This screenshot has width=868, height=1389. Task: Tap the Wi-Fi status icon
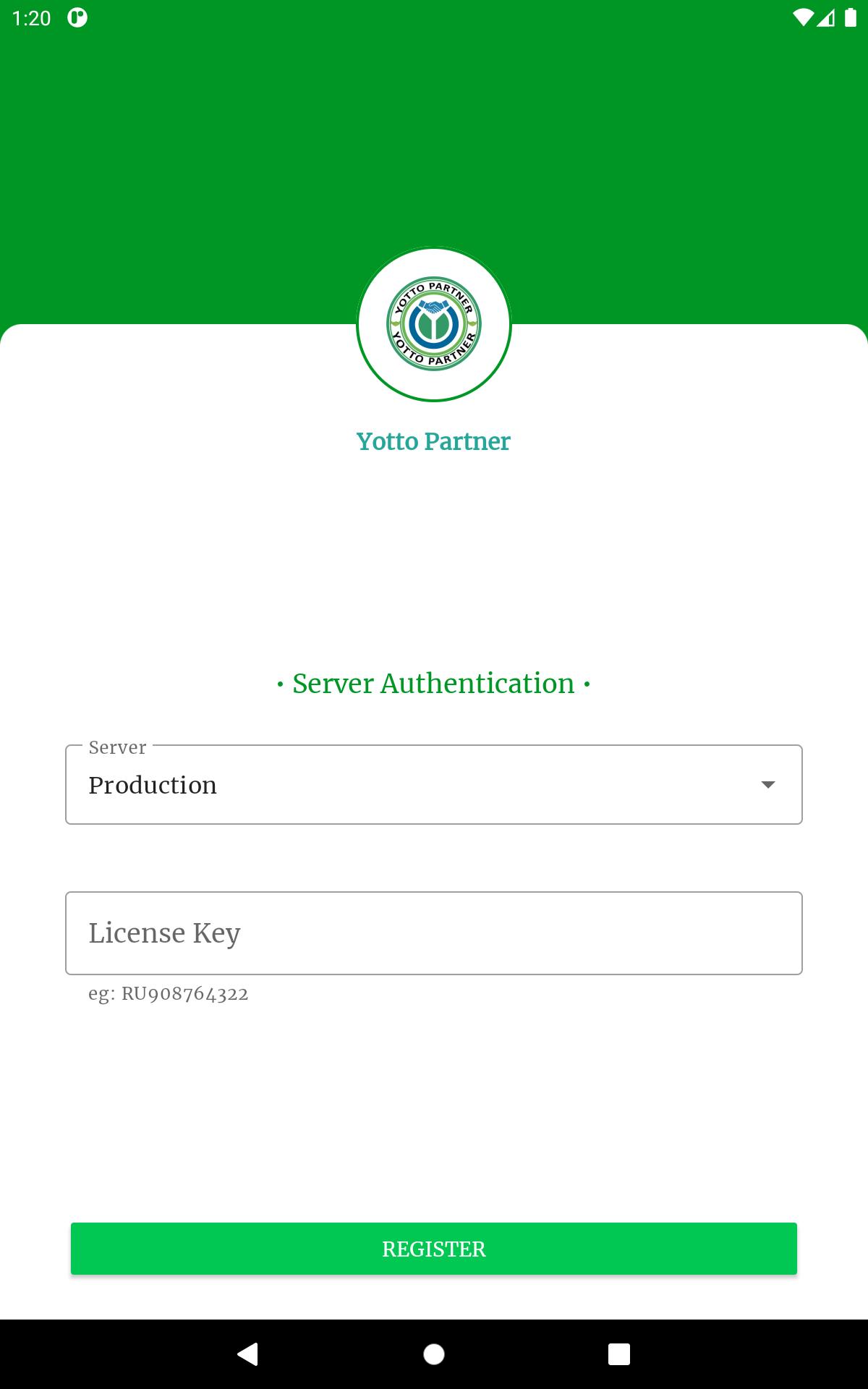[x=803, y=18]
